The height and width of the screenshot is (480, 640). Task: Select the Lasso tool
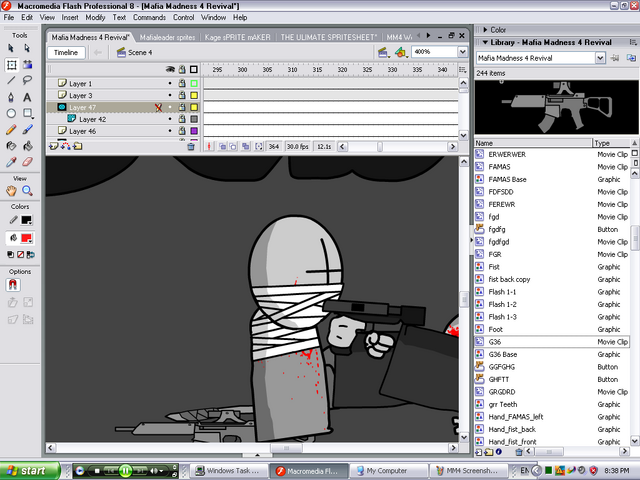(27, 80)
